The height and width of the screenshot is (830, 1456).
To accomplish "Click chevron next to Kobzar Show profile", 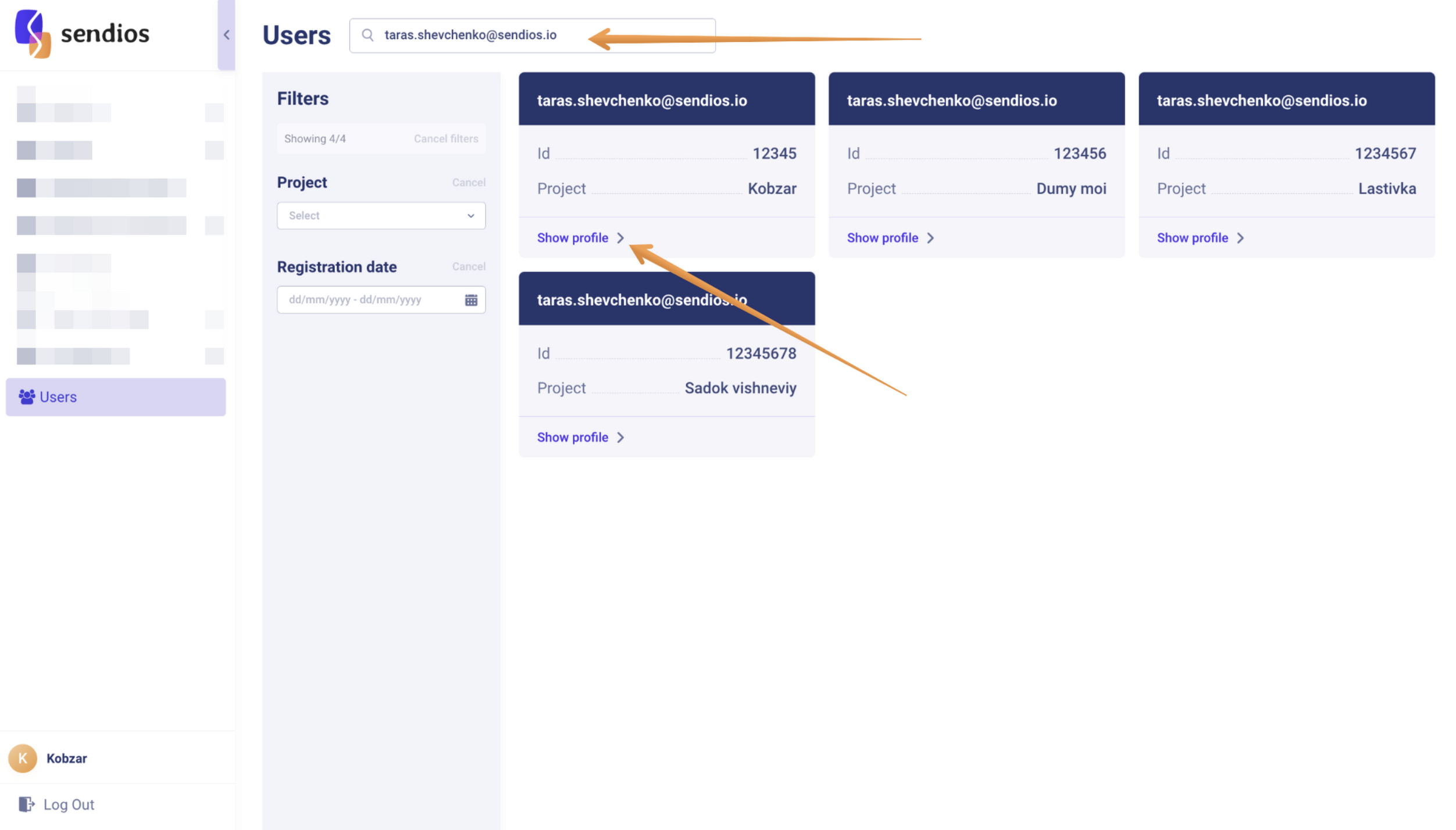I will coord(620,238).
